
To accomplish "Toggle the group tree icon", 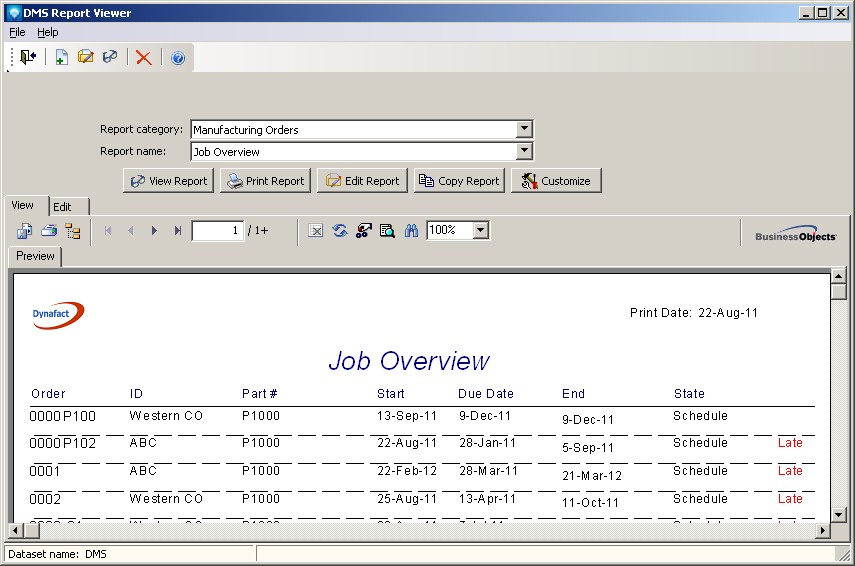I will click(x=73, y=231).
